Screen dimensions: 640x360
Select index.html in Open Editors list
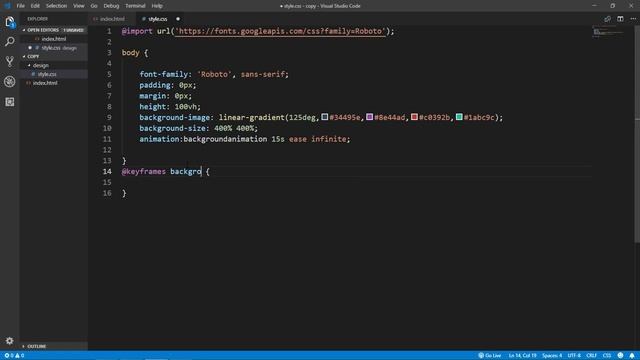(53, 39)
